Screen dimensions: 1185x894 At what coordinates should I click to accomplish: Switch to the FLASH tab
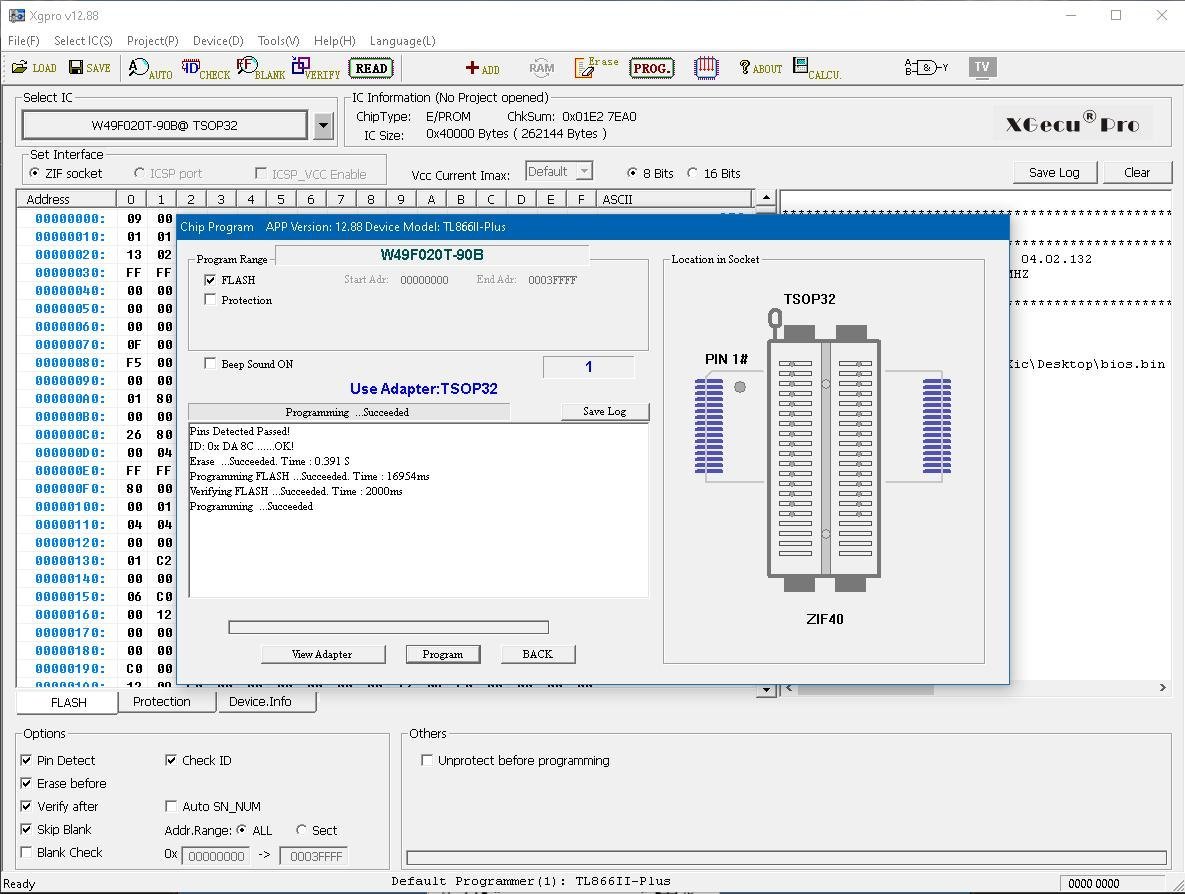(x=68, y=702)
